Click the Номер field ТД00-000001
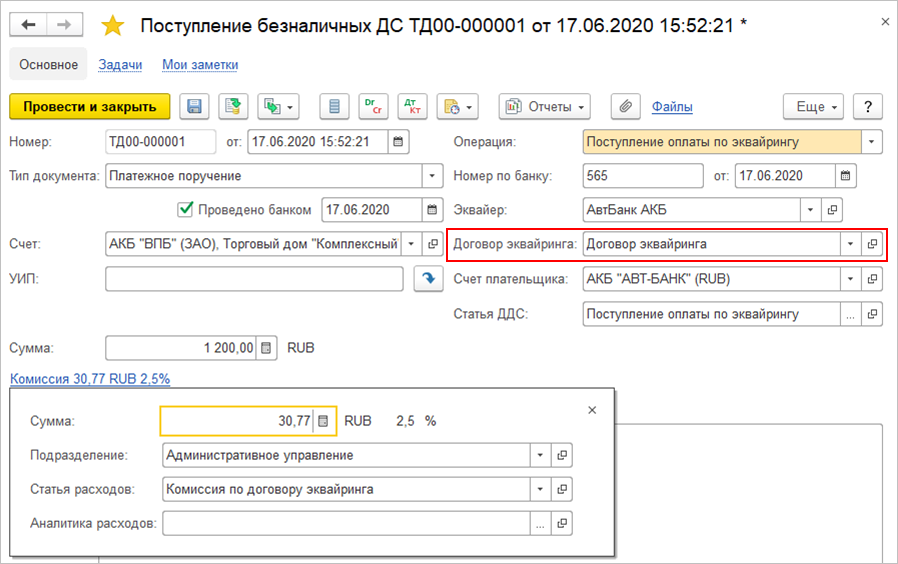Viewport: 898px width, 564px height. (160, 141)
